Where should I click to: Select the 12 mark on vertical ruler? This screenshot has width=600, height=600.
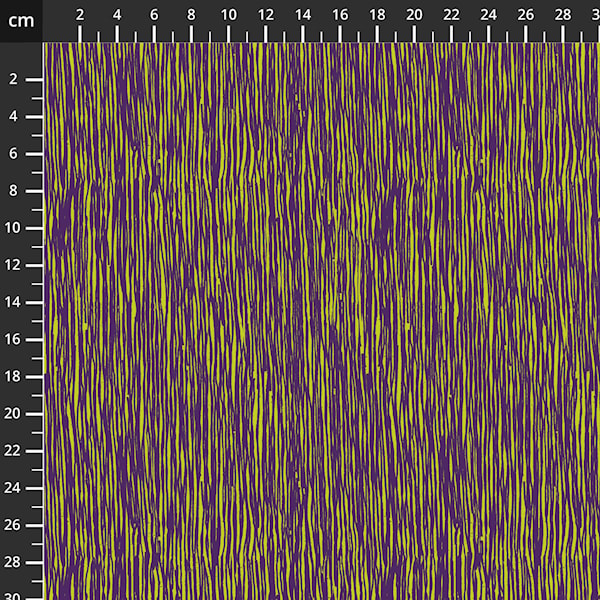pyautogui.click(x=15, y=265)
